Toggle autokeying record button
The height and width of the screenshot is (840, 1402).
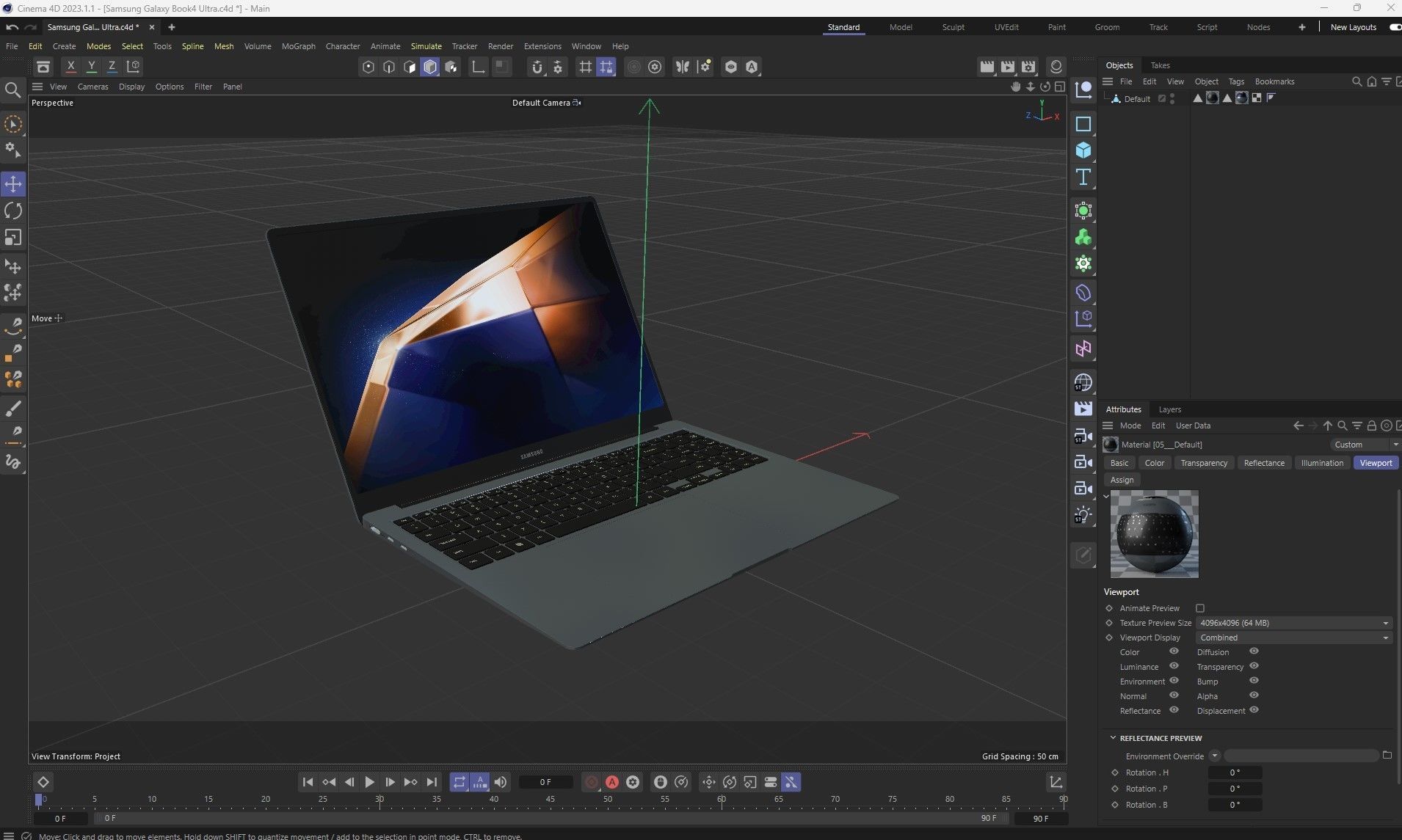(611, 782)
